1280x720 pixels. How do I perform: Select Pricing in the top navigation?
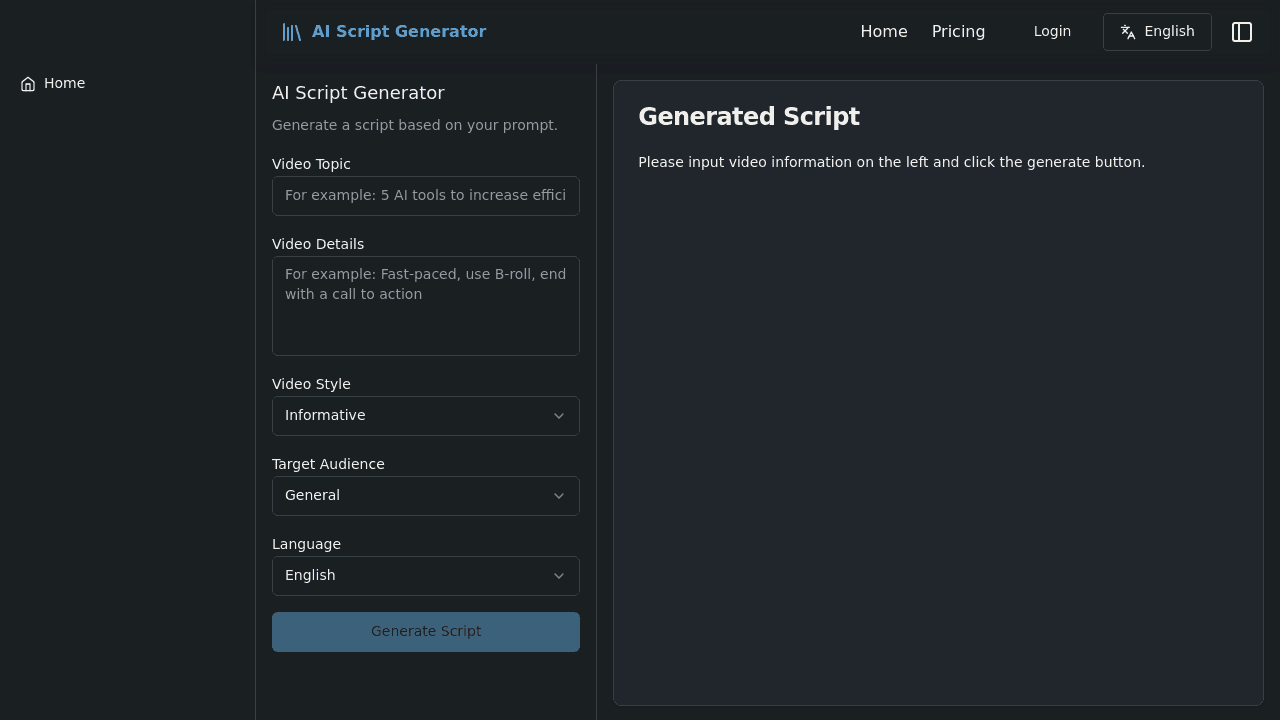[958, 31]
